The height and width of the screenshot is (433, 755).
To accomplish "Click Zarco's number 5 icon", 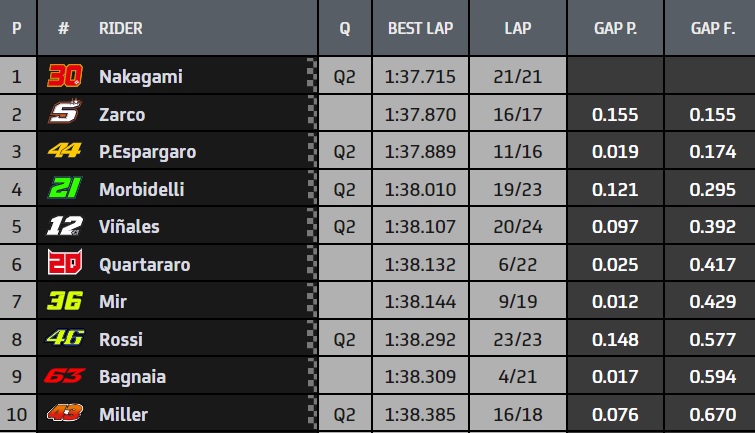I will [x=64, y=114].
